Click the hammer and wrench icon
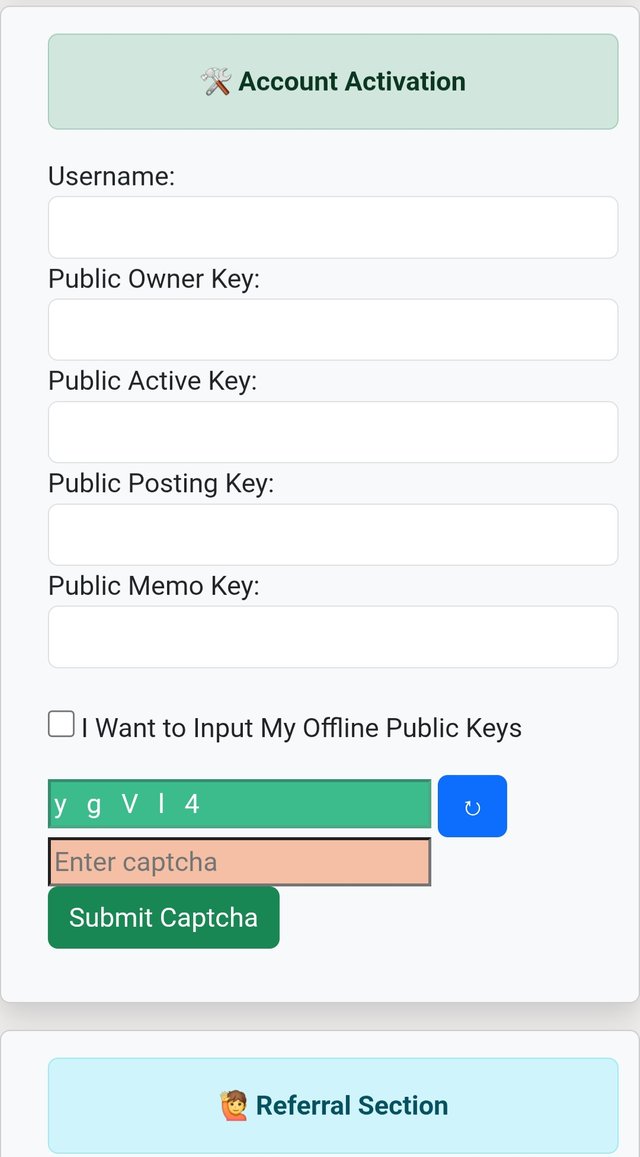Screen dimensions: 640x1157 216,81
